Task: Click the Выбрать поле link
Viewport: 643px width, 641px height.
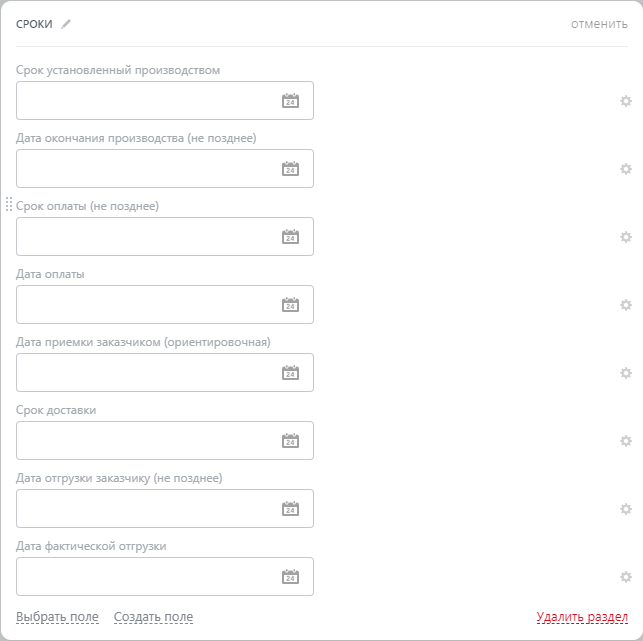Action: pyautogui.click(x=57, y=617)
